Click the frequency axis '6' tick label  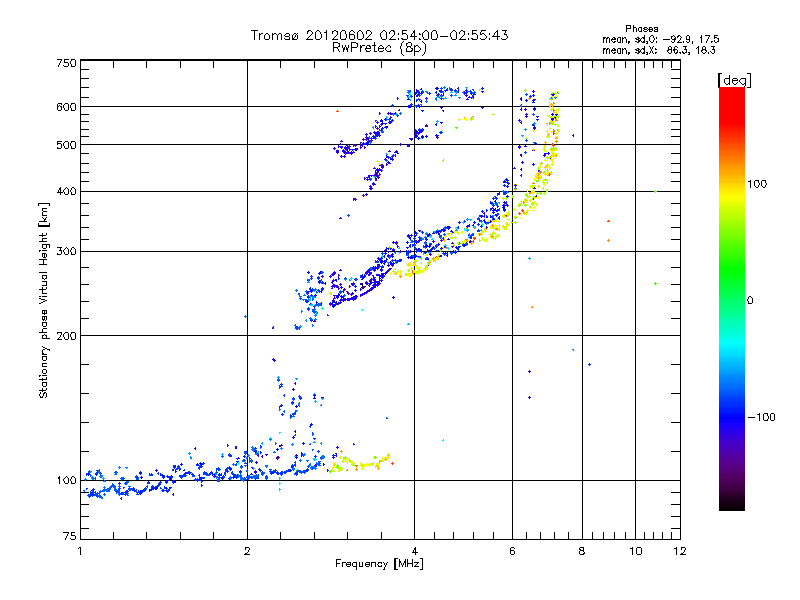(x=512, y=552)
